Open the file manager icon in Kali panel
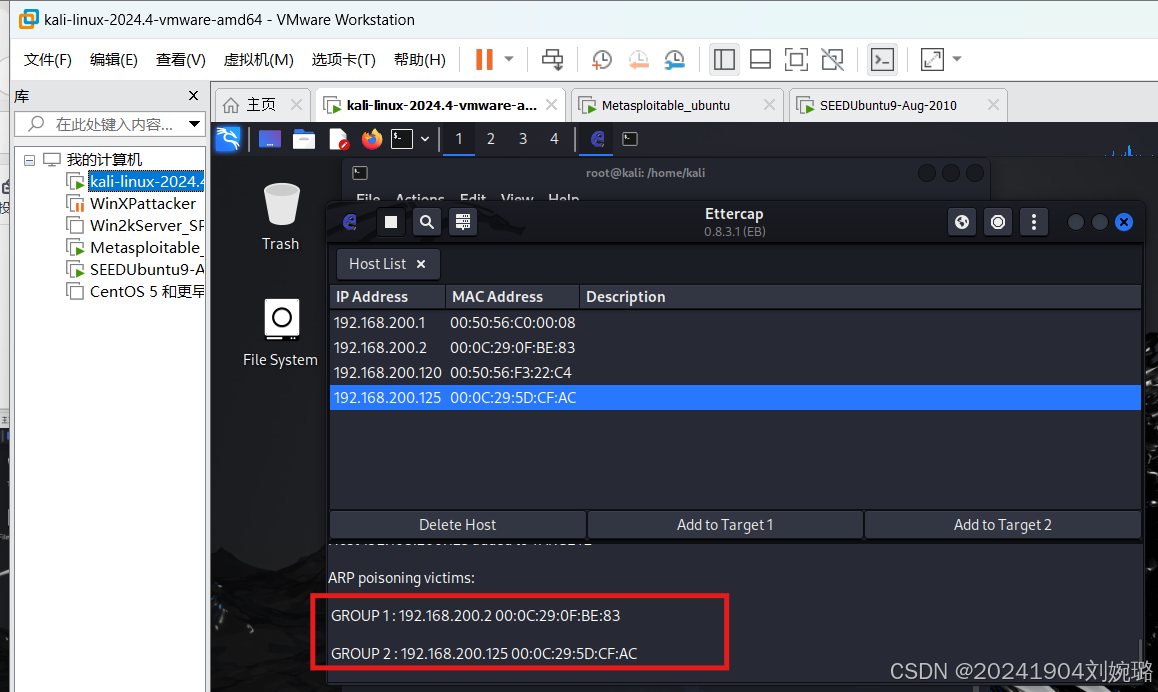 click(304, 139)
